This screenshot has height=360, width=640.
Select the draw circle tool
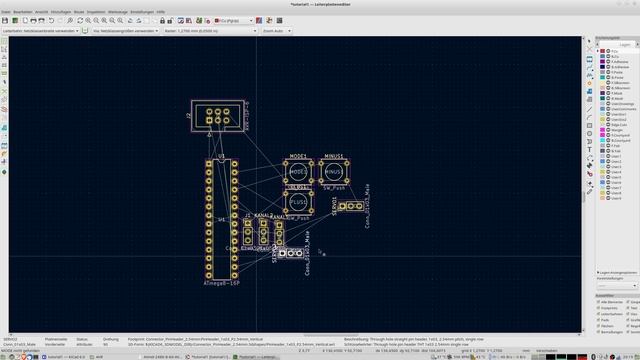click(589, 133)
